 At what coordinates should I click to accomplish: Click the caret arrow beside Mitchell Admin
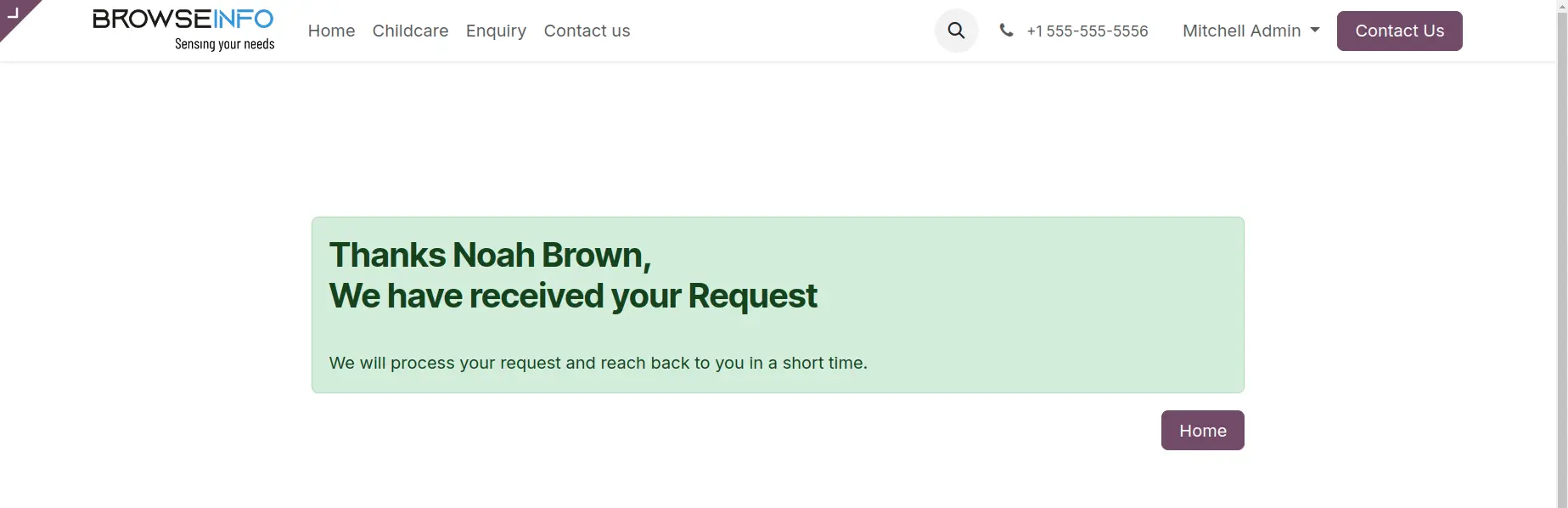[1315, 30]
